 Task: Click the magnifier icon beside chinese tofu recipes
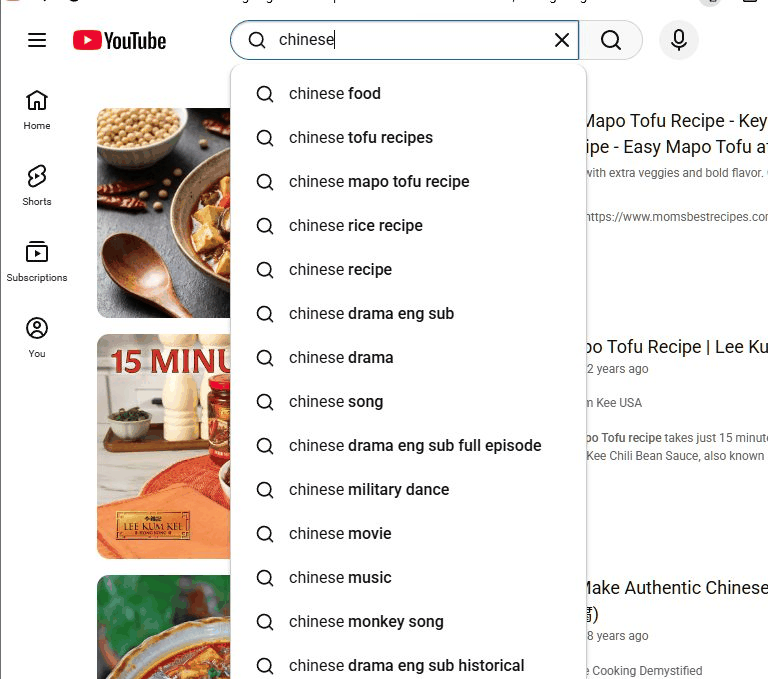(x=265, y=138)
